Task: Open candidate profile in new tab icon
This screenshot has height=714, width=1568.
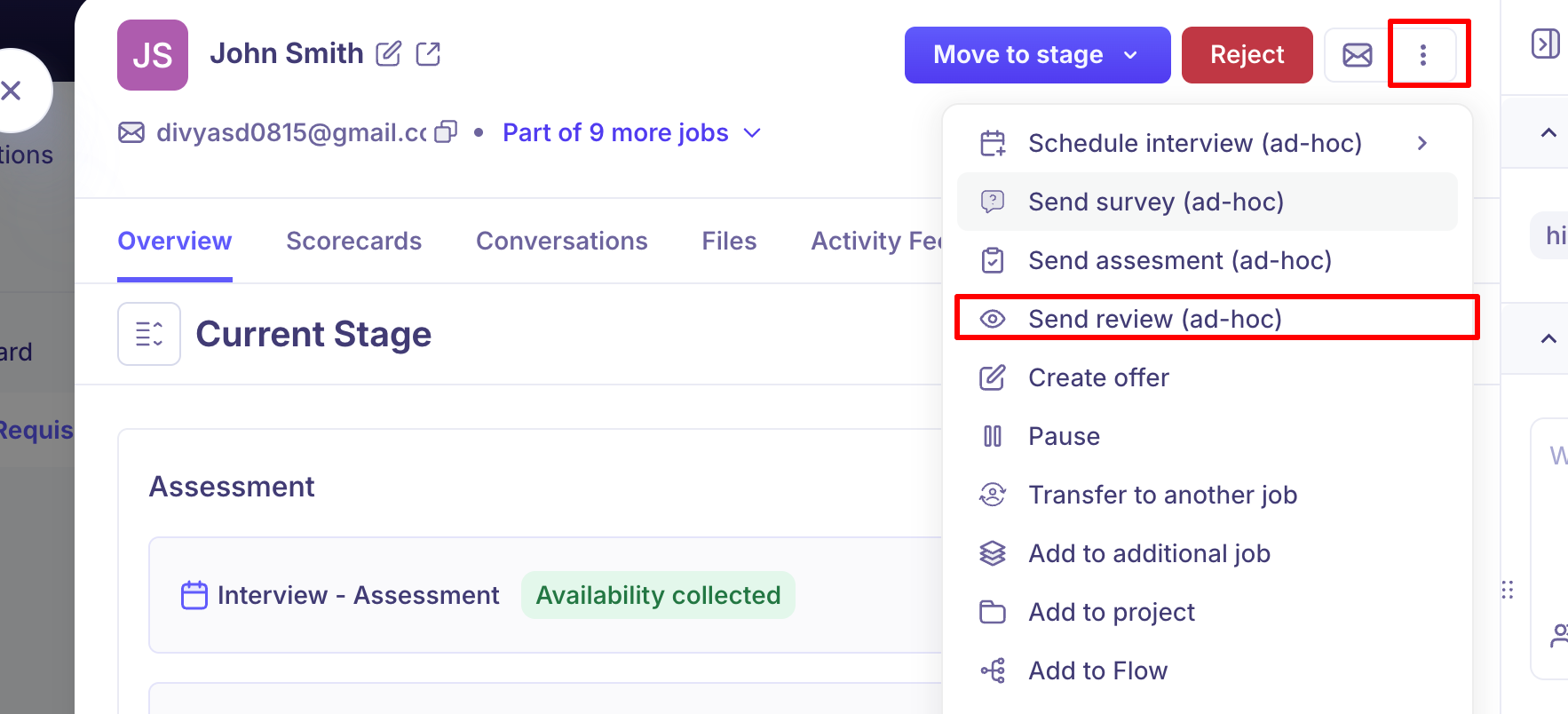Action: 428,54
